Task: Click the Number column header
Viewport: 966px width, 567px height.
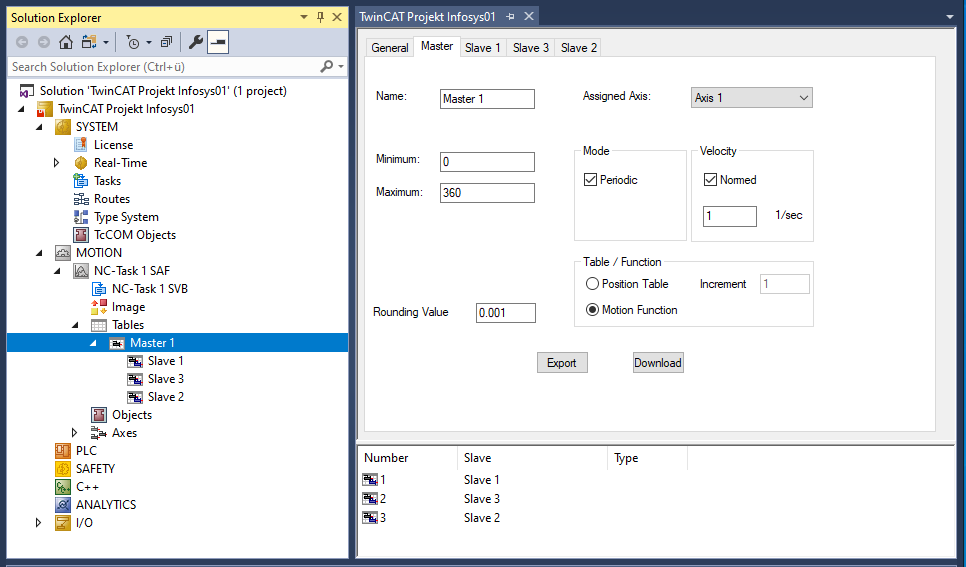Action: tap(407, 458)
